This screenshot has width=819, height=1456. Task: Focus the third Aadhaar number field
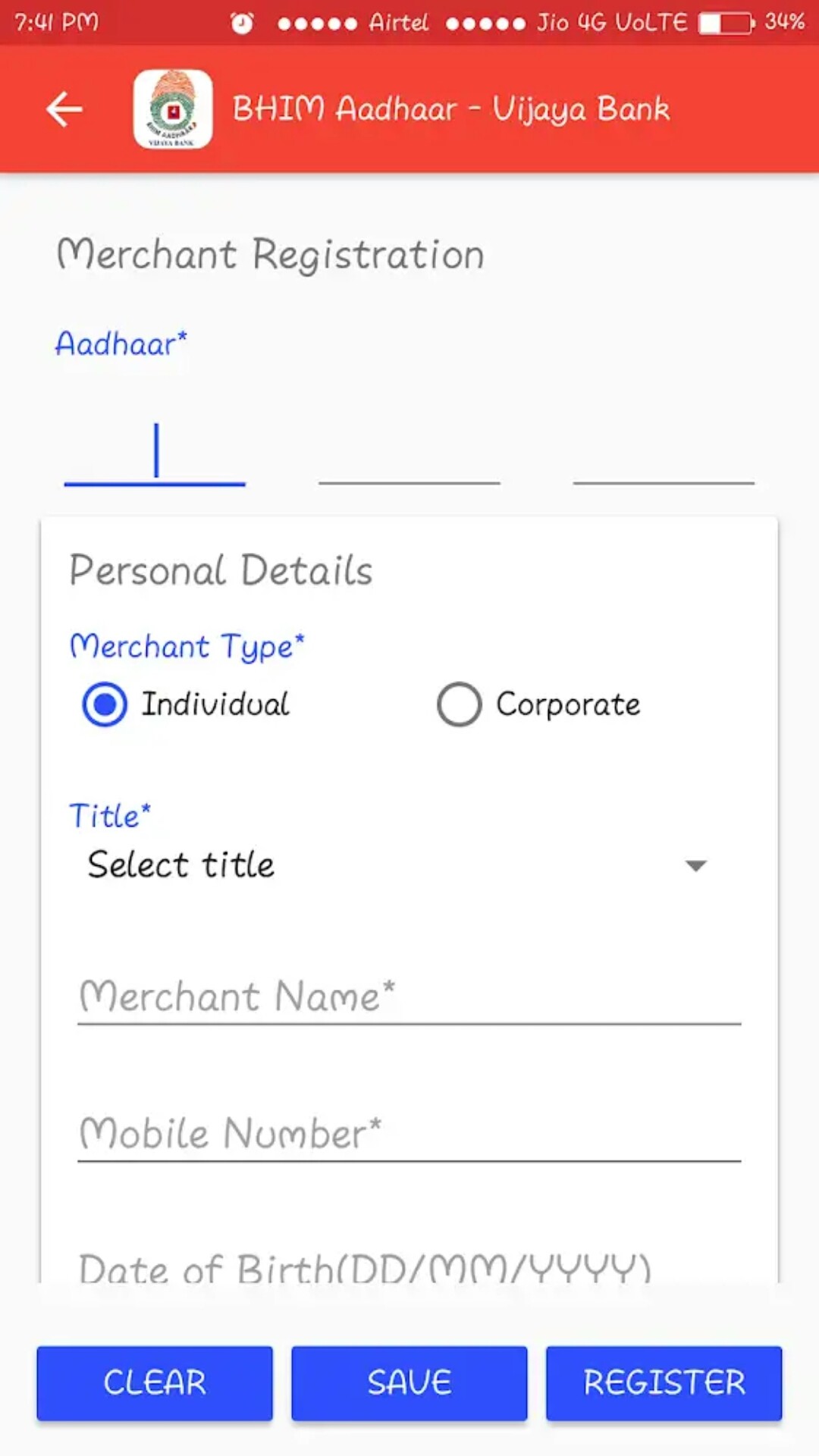(x=664, y=455)
